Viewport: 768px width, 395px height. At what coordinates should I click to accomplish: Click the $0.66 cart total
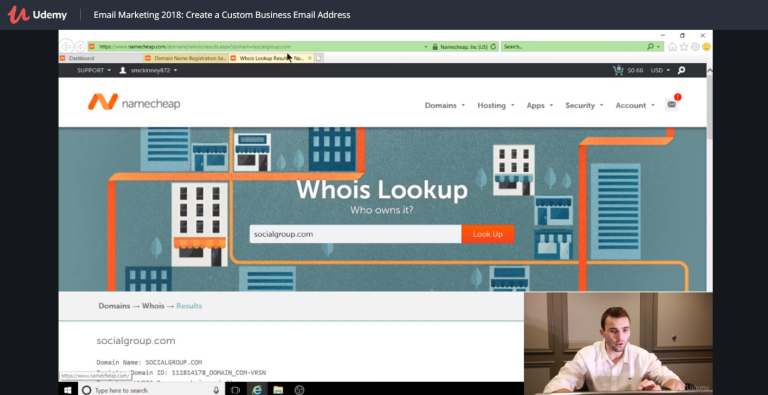coord(635,70)
